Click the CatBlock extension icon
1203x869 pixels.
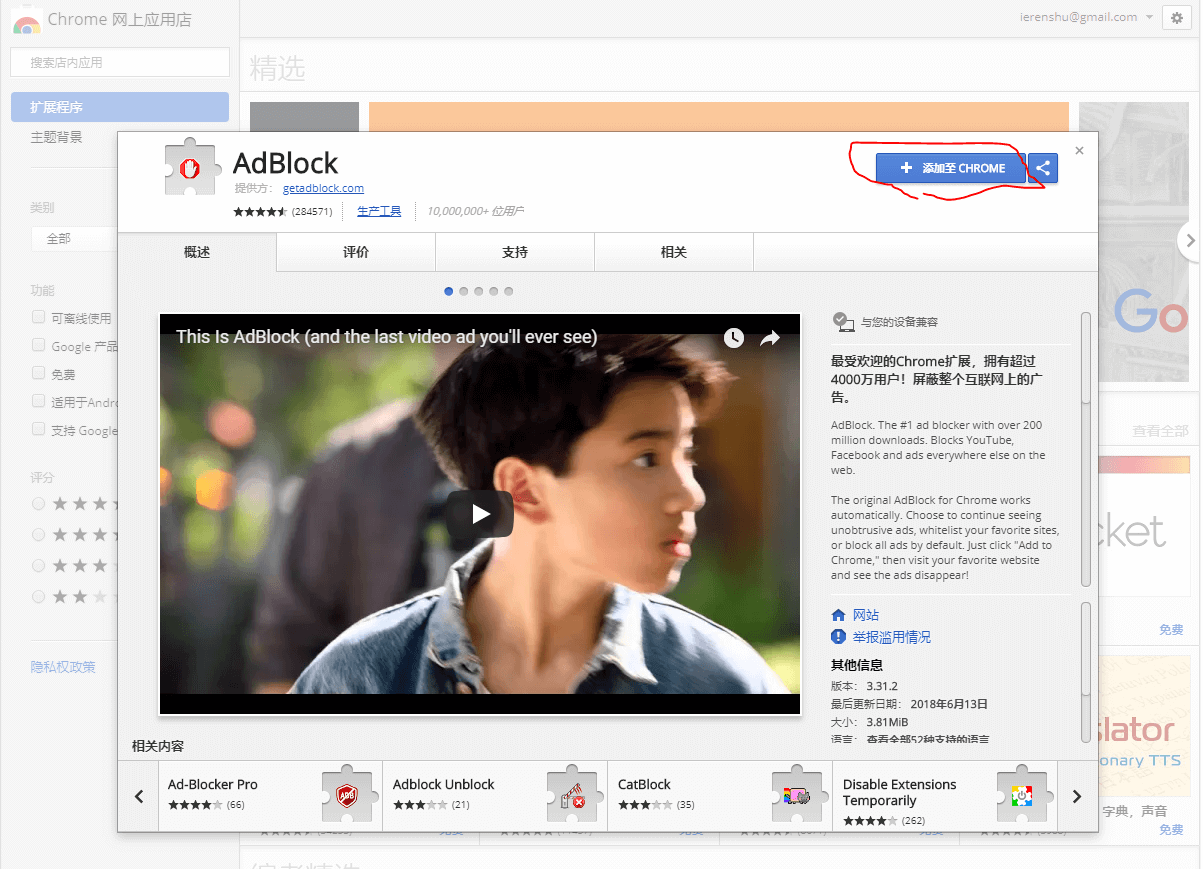[796, 795]
